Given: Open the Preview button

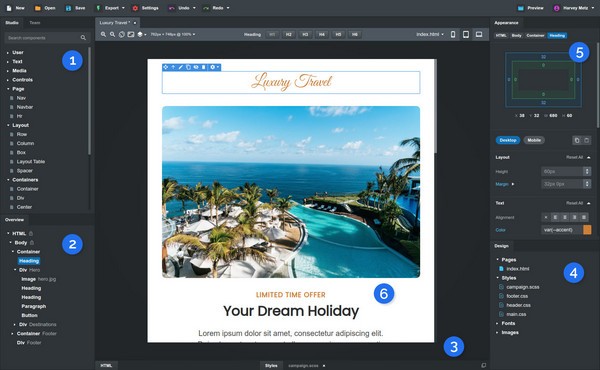Looking at the screenshot, I should 530,8.
